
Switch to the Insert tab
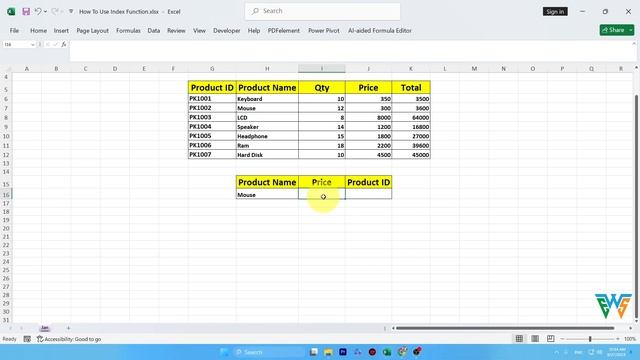coord(61,31)
